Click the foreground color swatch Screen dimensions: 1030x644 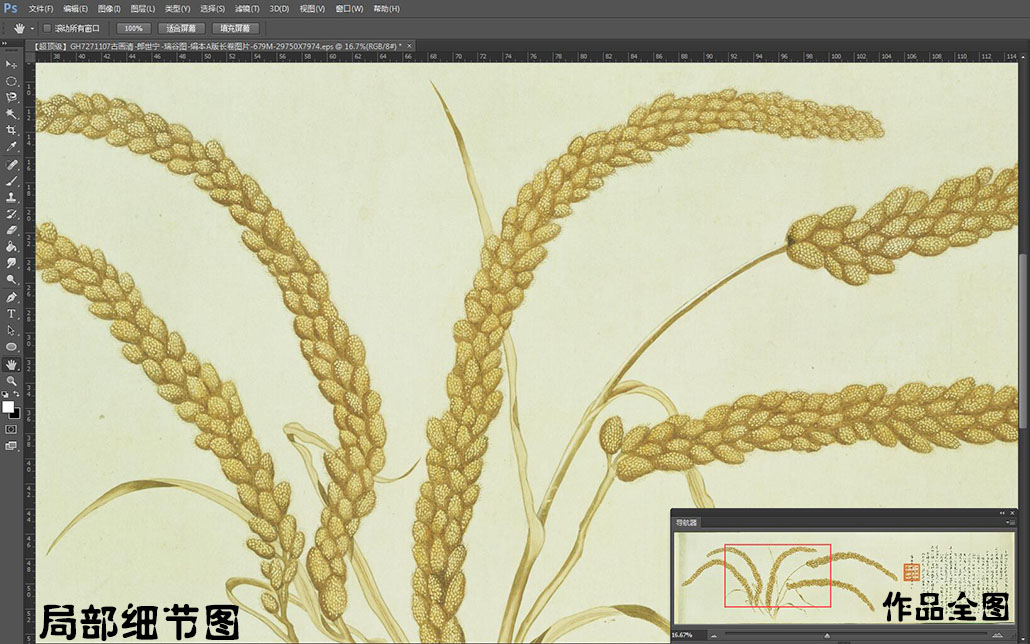[8, 407]
